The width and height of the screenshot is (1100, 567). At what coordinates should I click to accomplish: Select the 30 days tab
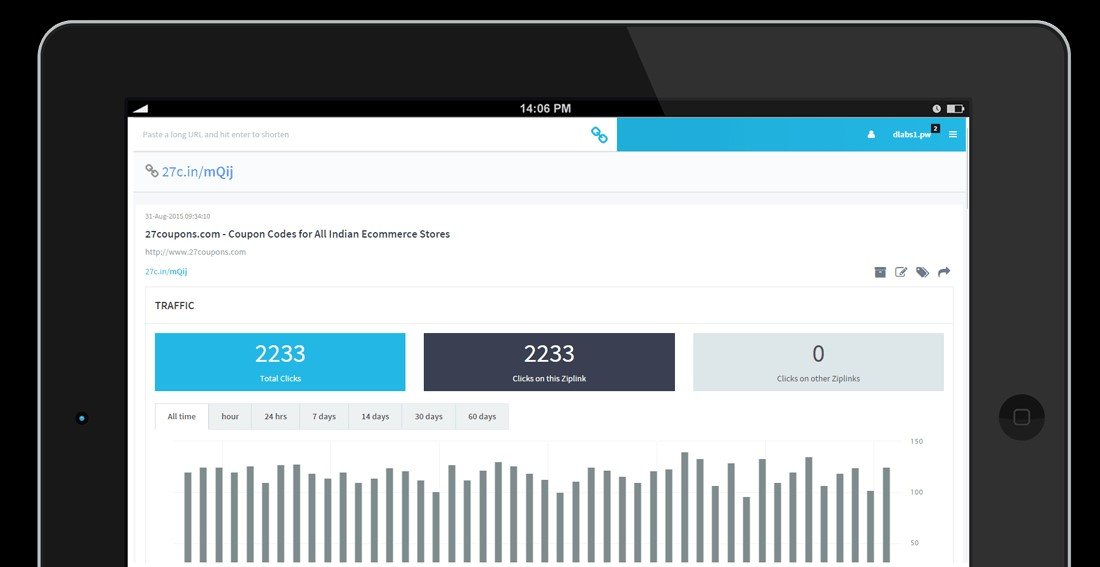(x=429, y=417)
